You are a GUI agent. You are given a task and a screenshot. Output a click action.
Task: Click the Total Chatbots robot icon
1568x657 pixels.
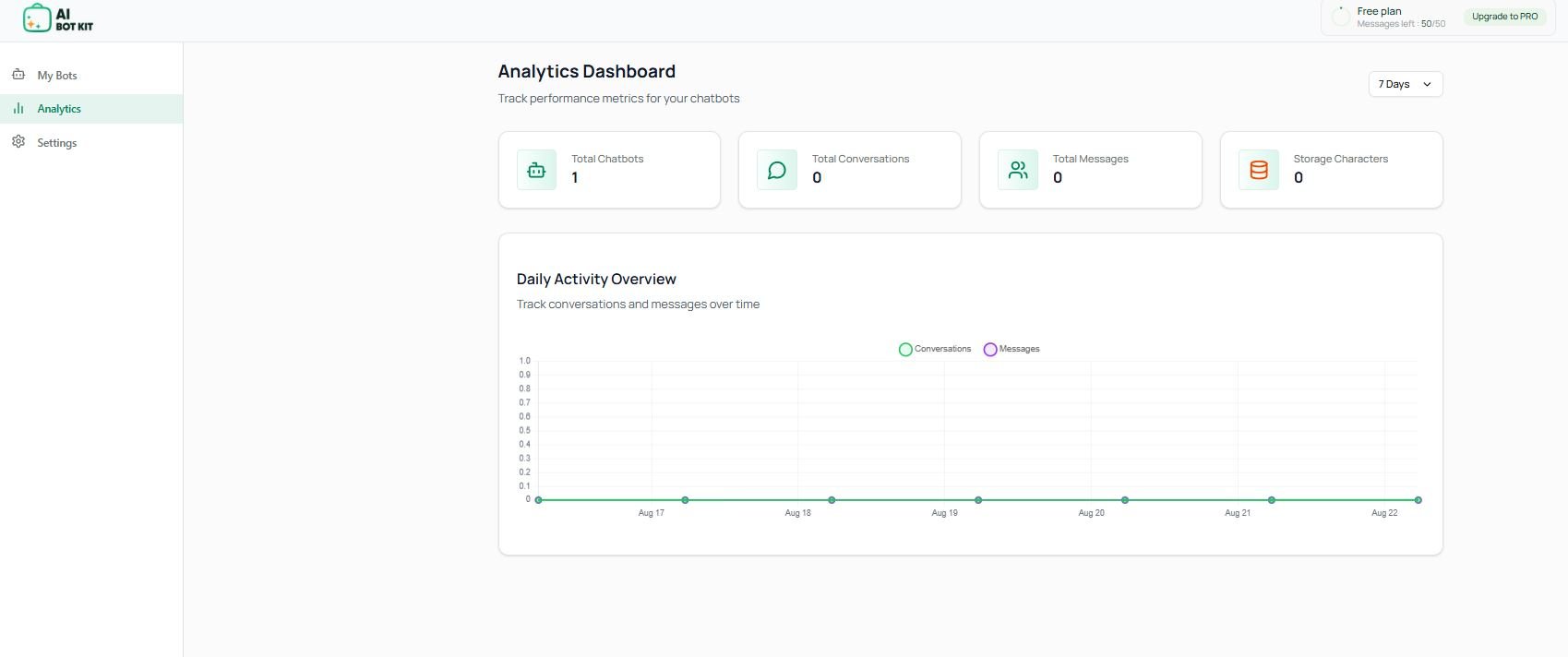tap(536, 170)
